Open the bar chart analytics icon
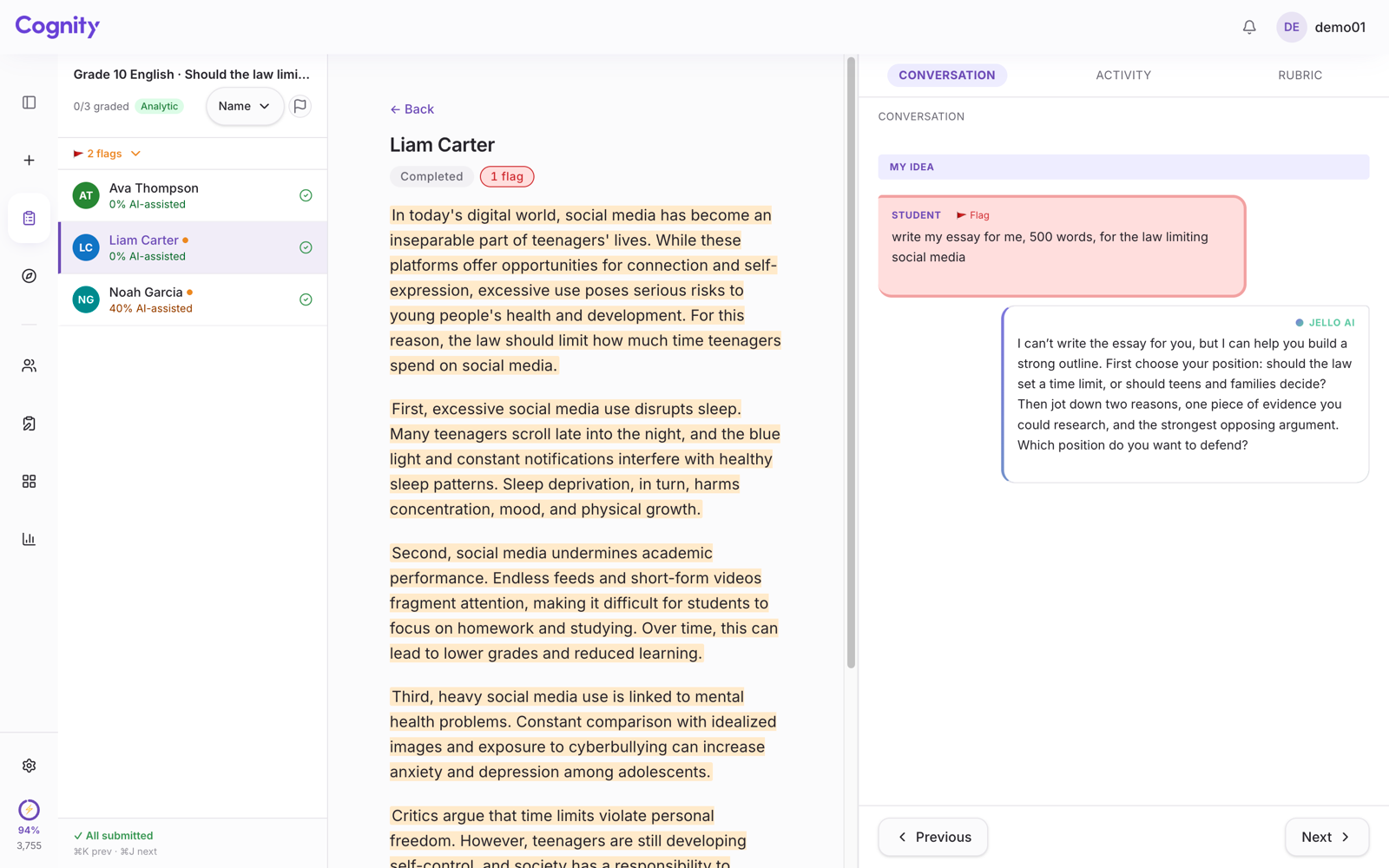The image size is (1389, 868). pyautogui.click(x=29, y=539)
